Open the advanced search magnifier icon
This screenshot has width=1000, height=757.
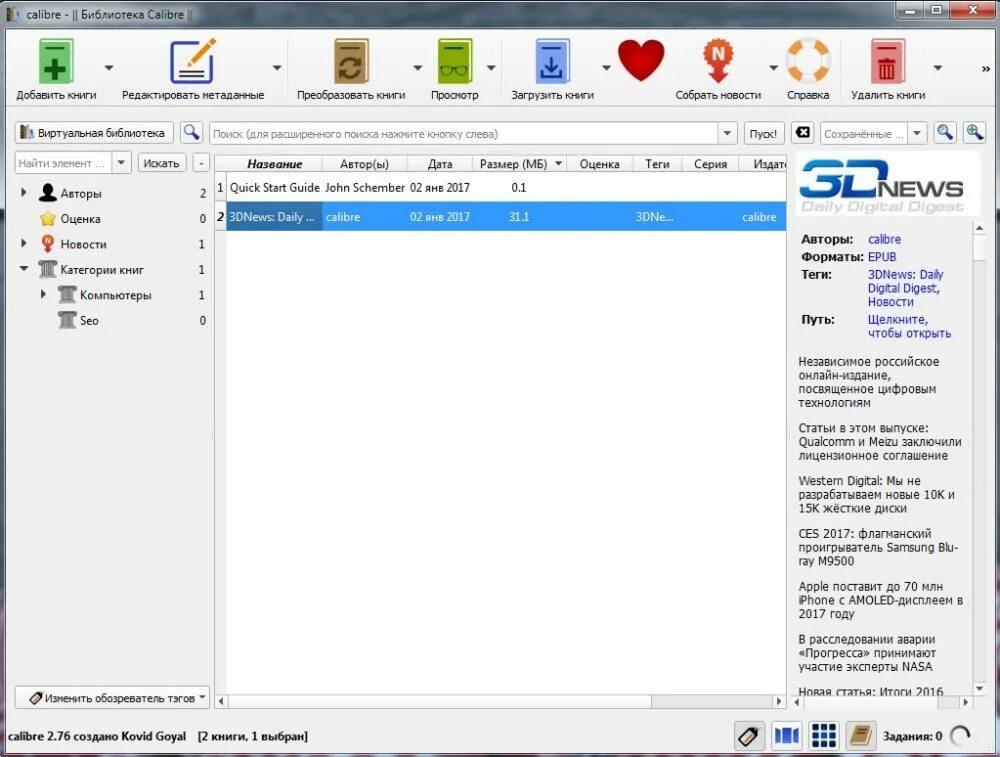coord(191,133)
